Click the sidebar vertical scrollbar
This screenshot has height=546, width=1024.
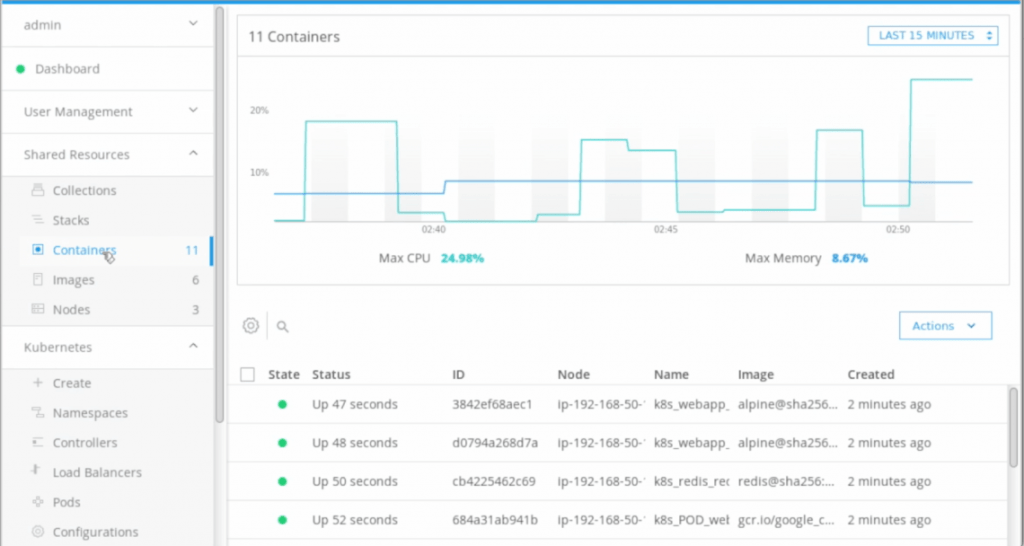(x=219, y=214)
